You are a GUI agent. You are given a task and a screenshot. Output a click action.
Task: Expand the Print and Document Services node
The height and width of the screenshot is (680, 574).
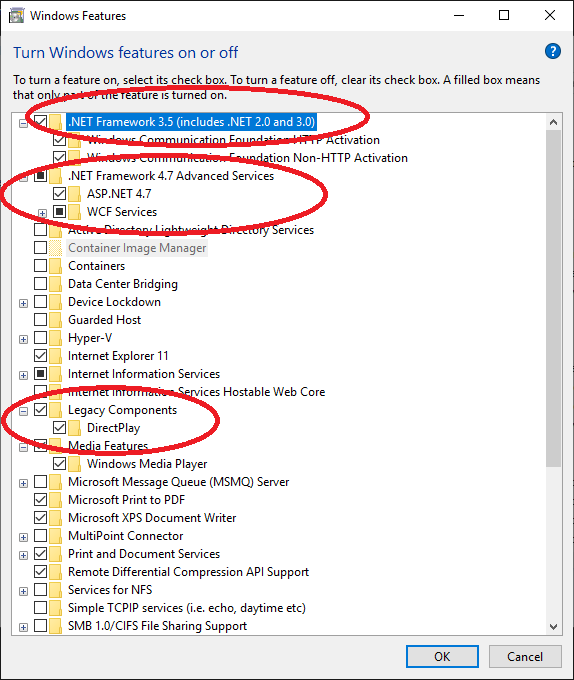pos(23,555)
